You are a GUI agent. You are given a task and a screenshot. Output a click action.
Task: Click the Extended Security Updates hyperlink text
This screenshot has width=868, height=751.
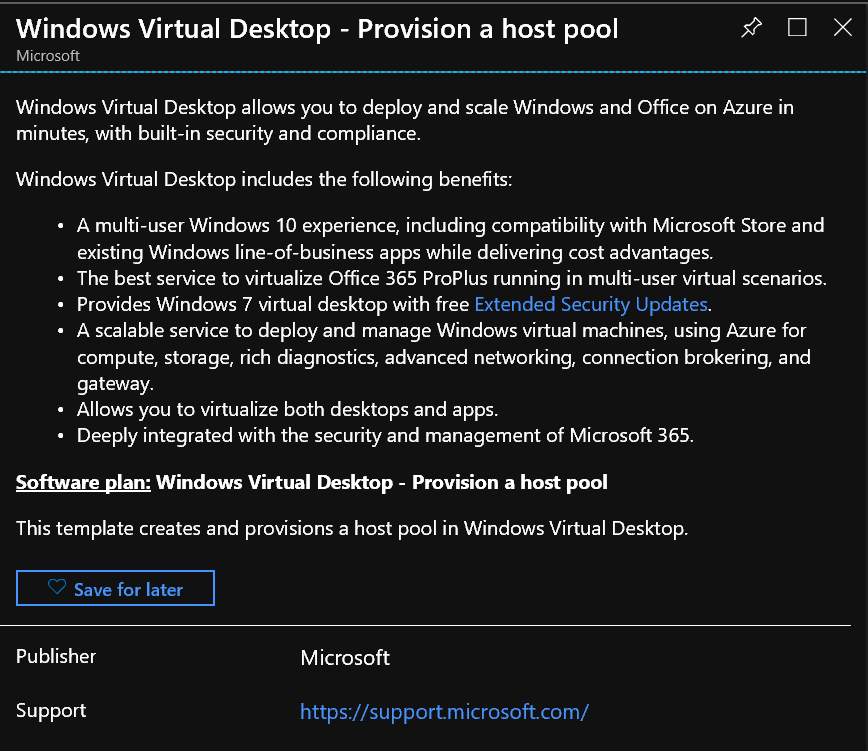(x=590, y=303)
